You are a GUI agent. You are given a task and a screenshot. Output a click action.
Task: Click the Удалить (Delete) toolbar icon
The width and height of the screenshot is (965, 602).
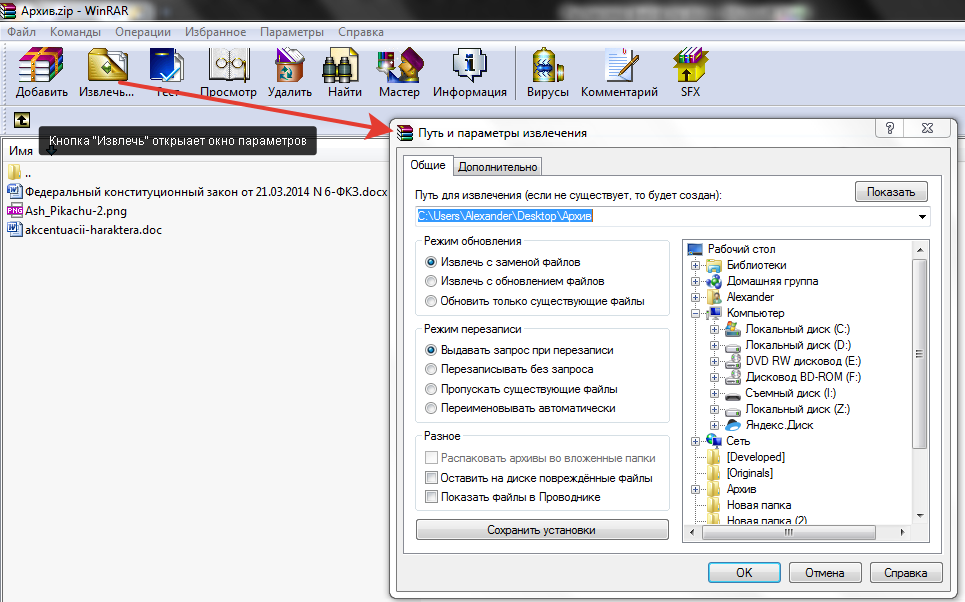[290, 68]
